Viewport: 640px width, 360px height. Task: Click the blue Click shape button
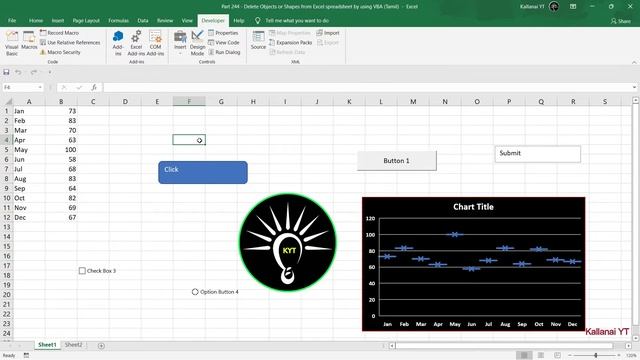203,172
